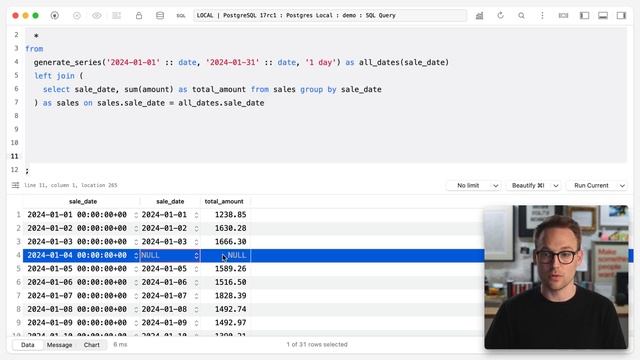Click the Beautify button
The image size is (640, 360).
coord(528,185)
